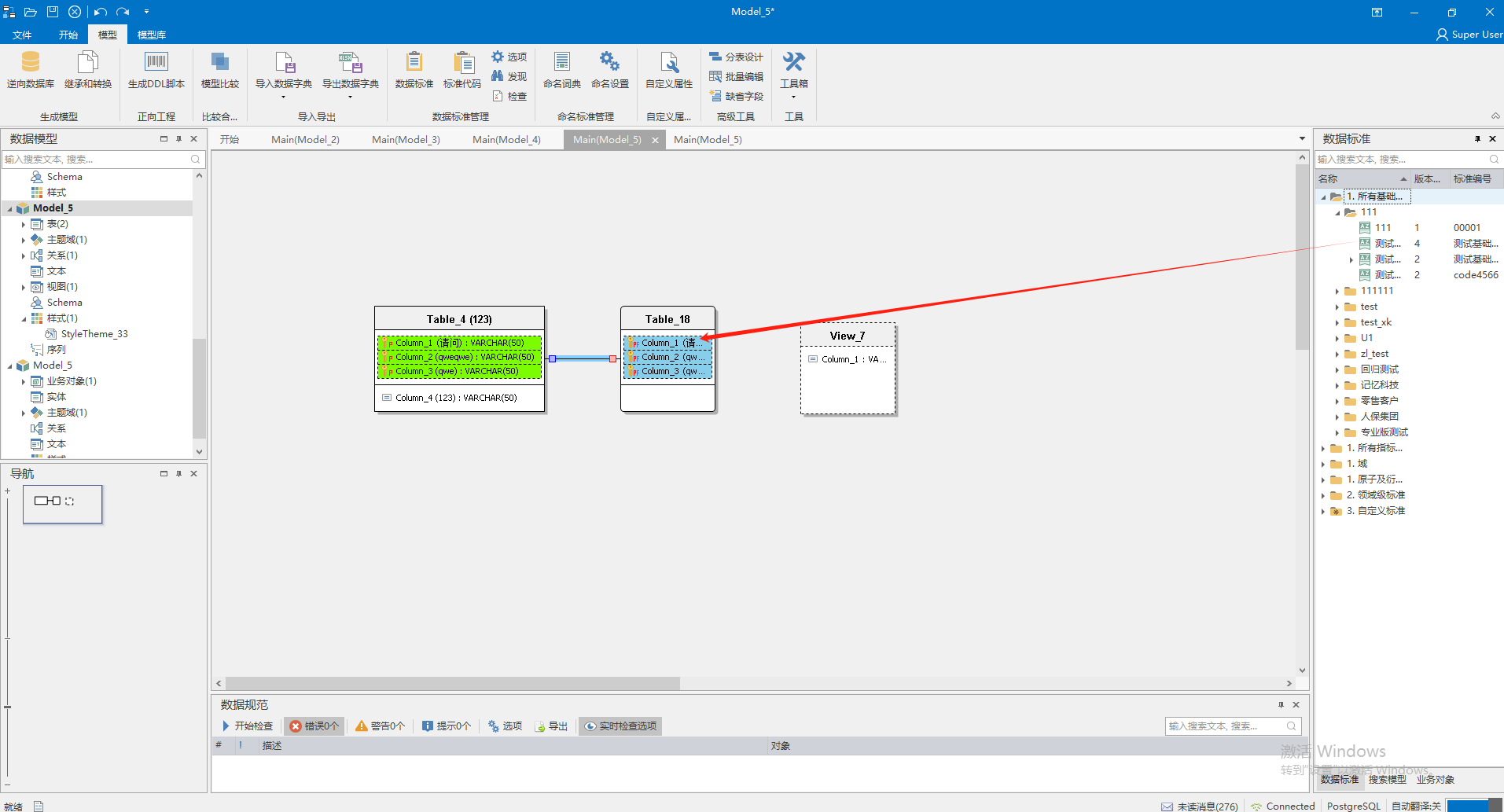Click the save icon in title bar
This screenshot has height=812, width=1504.
click(53, 12)
